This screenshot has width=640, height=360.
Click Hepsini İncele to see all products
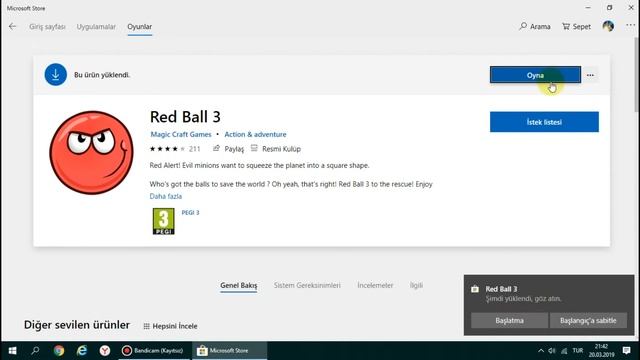[171, 326]
